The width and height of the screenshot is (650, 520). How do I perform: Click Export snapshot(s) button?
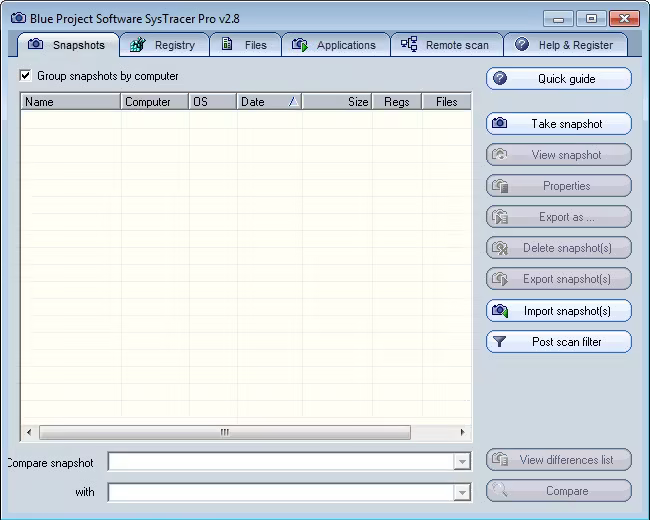point(559,279)
